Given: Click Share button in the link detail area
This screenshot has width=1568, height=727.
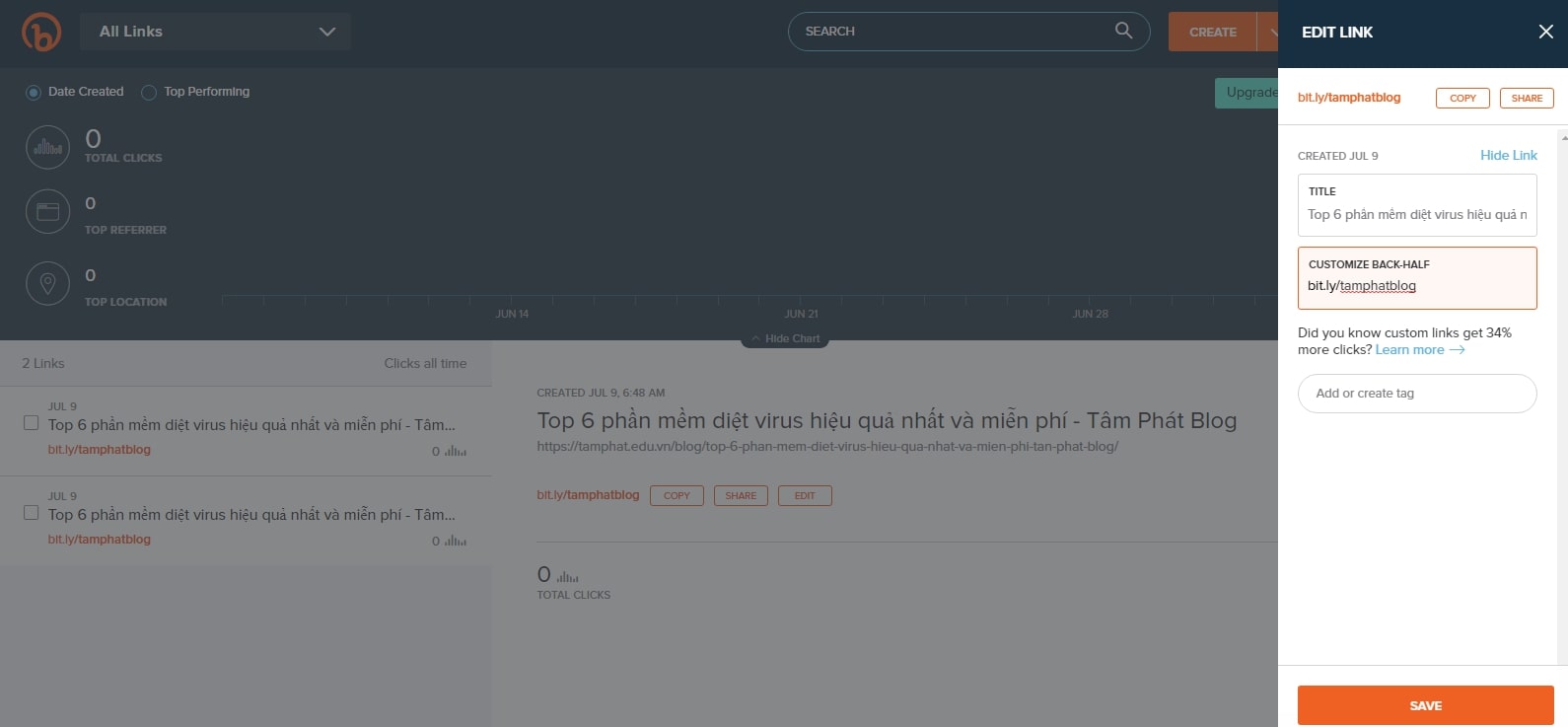Looking at the screenshot, I should click(x=741, y=495).
